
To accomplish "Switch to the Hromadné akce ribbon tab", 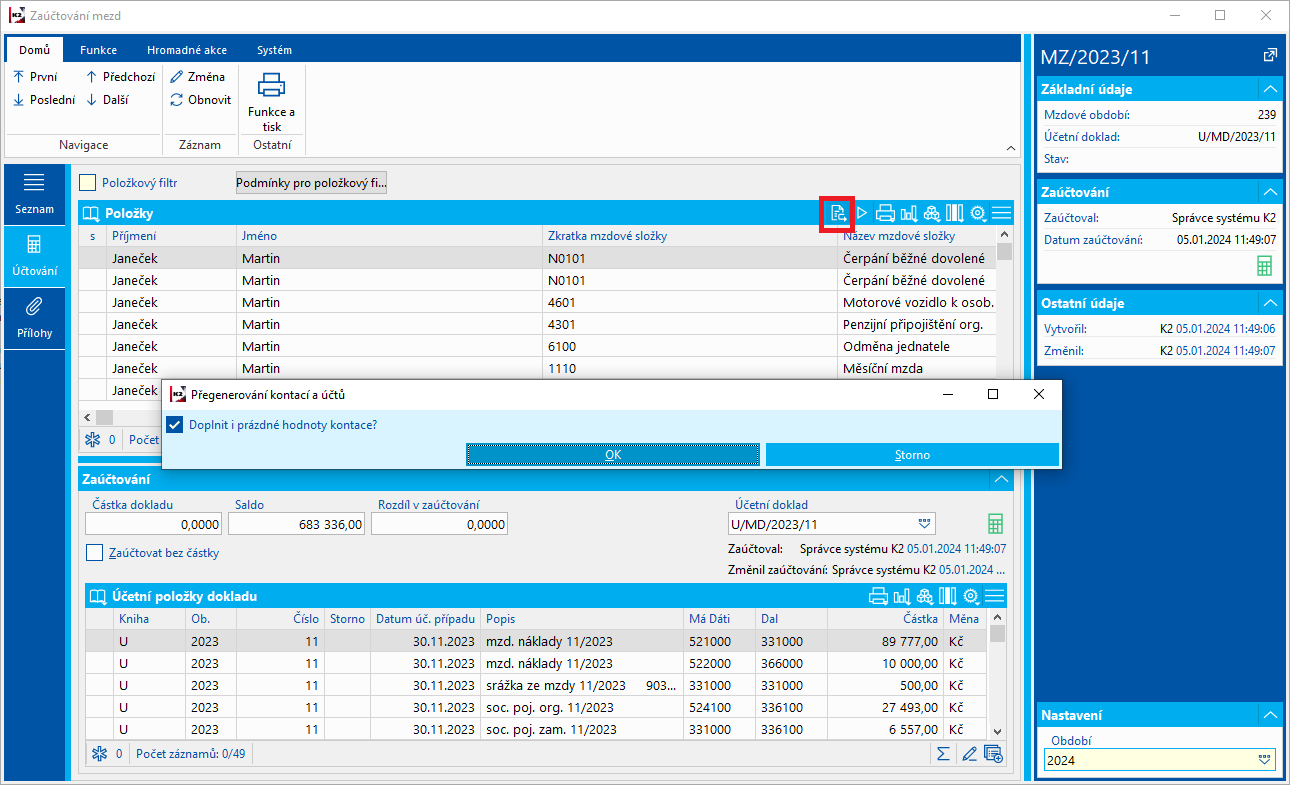I will click(x=186, y=50).
